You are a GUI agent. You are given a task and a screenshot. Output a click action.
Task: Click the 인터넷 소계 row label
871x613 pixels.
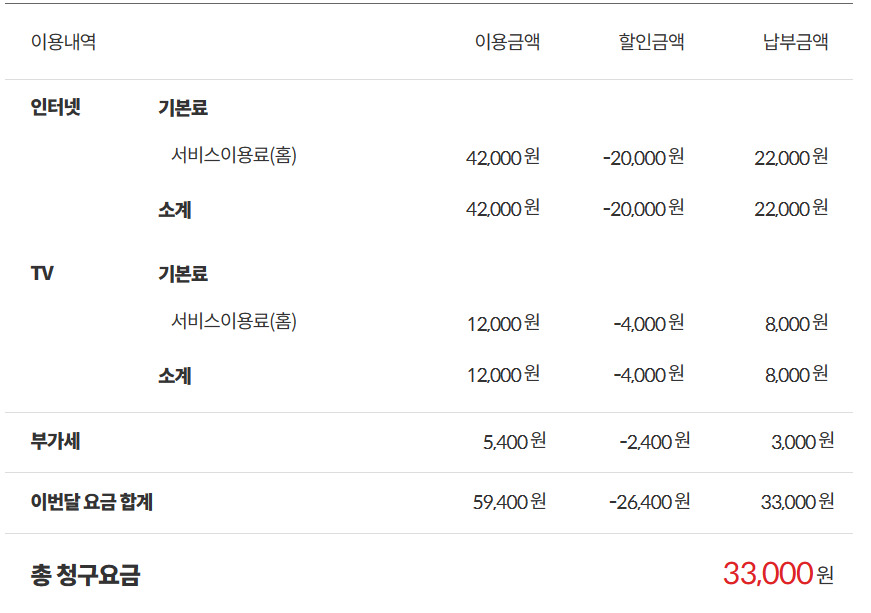pyautogui.click(x=174, y=209)
